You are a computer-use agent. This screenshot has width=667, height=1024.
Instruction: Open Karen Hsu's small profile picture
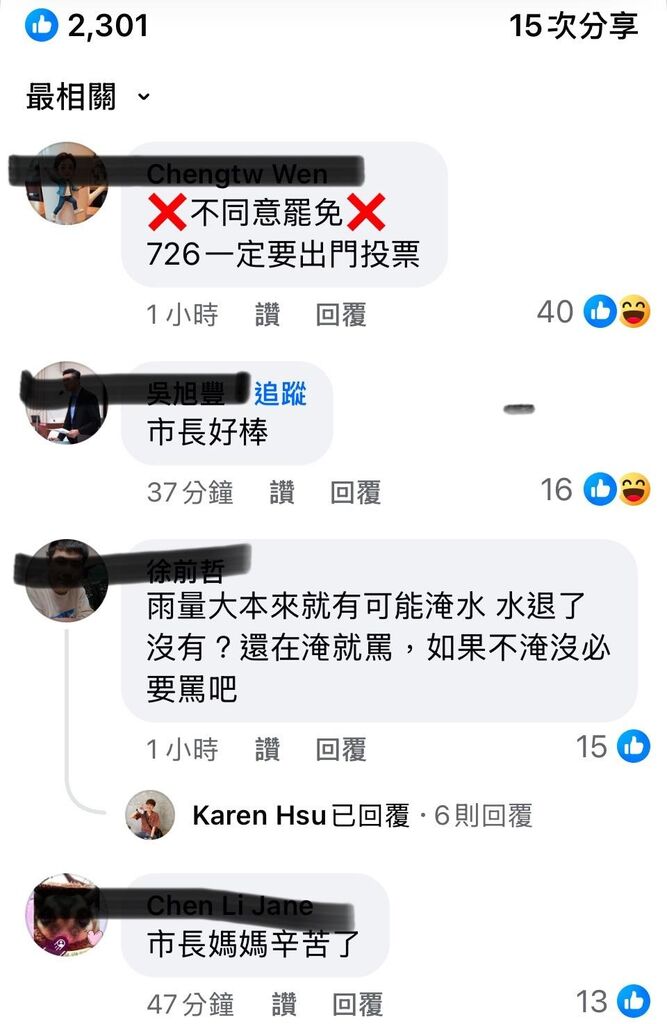150,814
